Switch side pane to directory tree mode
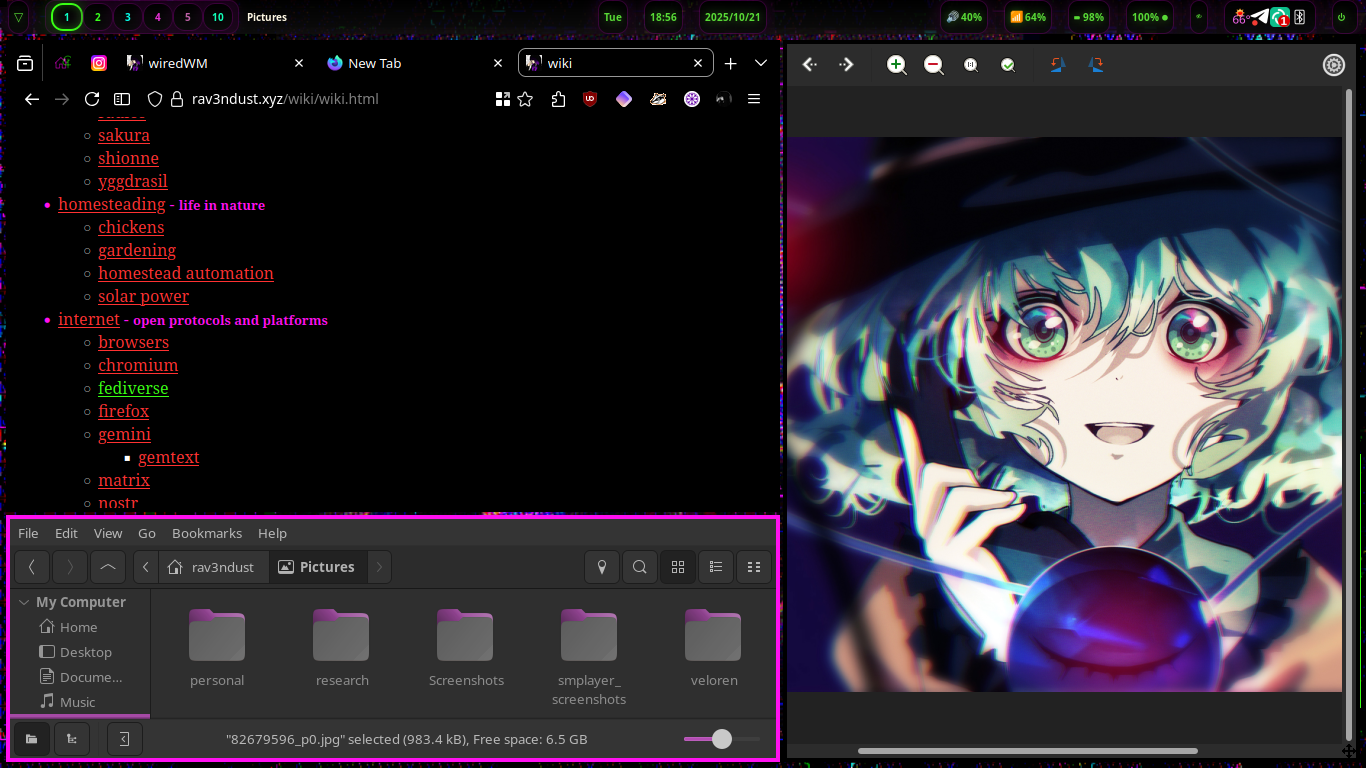The width and height of the screenshot is (1366, 768). pos(71,739)
